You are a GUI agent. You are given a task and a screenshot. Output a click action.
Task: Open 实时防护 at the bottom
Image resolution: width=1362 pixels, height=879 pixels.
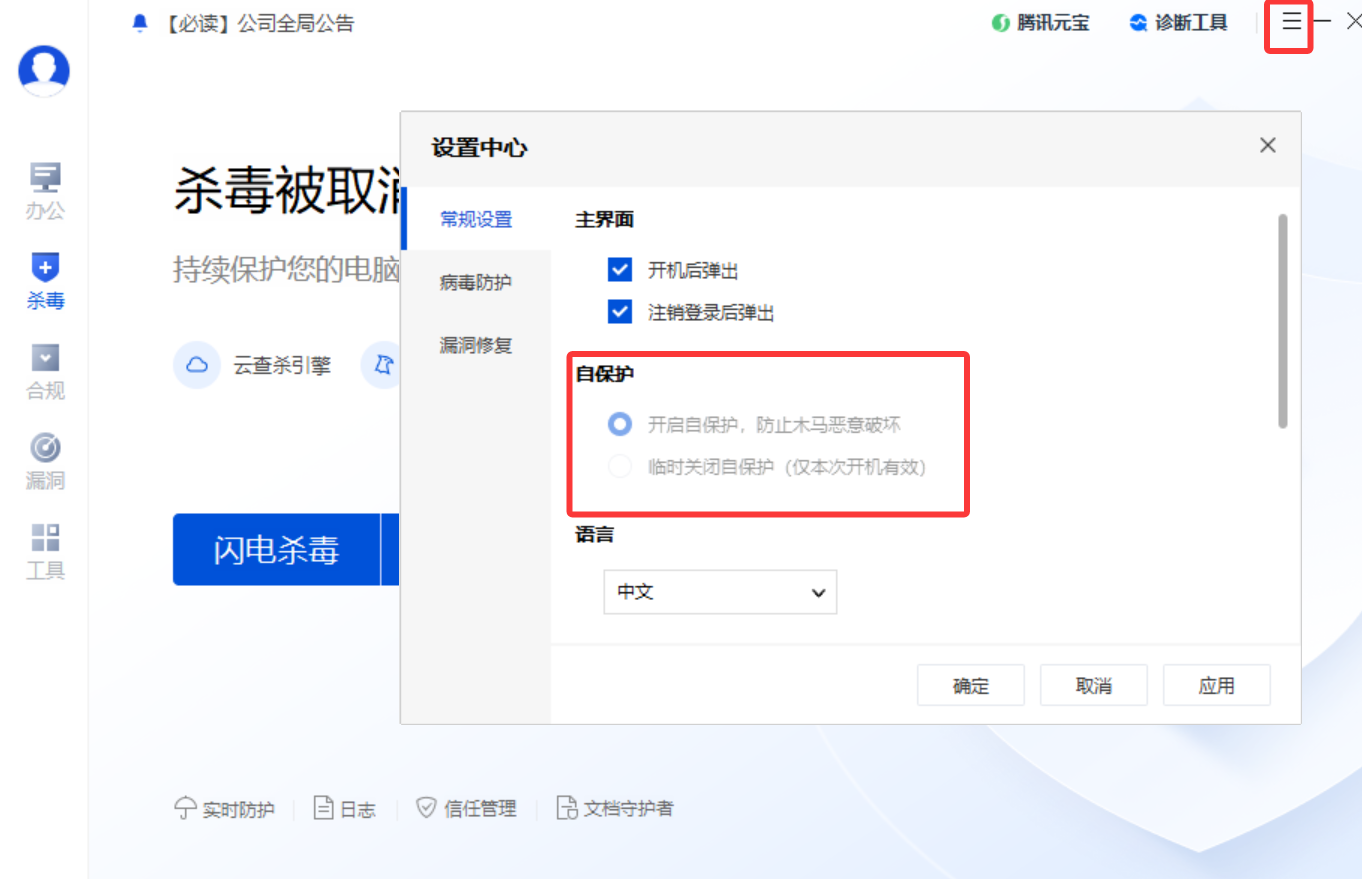point(225,809)
